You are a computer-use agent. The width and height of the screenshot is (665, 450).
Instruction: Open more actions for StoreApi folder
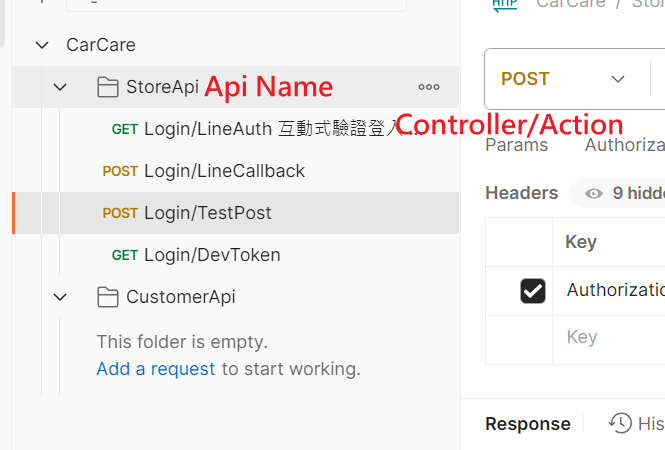point(429,87)
